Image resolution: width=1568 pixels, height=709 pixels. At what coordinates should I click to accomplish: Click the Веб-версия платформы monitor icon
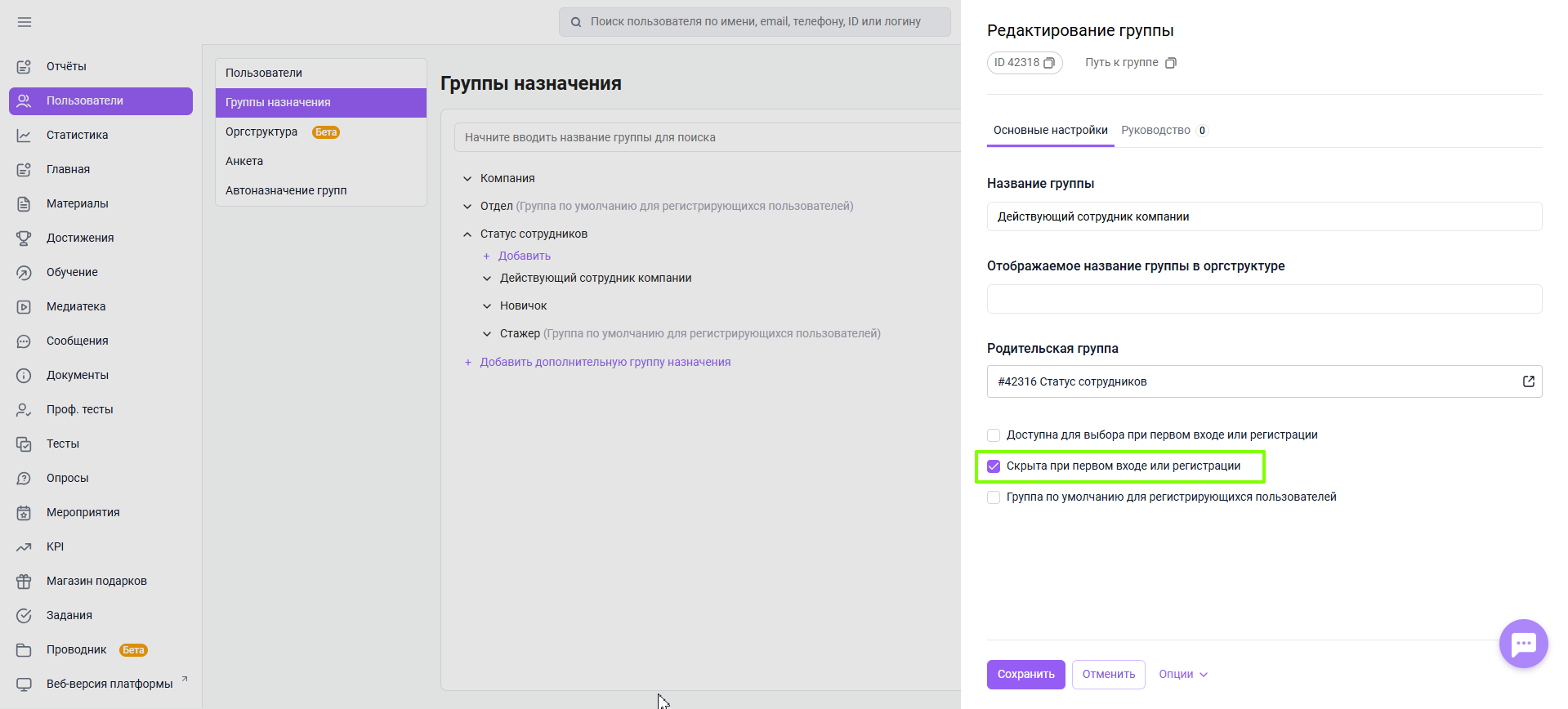(x=24, y=684)
